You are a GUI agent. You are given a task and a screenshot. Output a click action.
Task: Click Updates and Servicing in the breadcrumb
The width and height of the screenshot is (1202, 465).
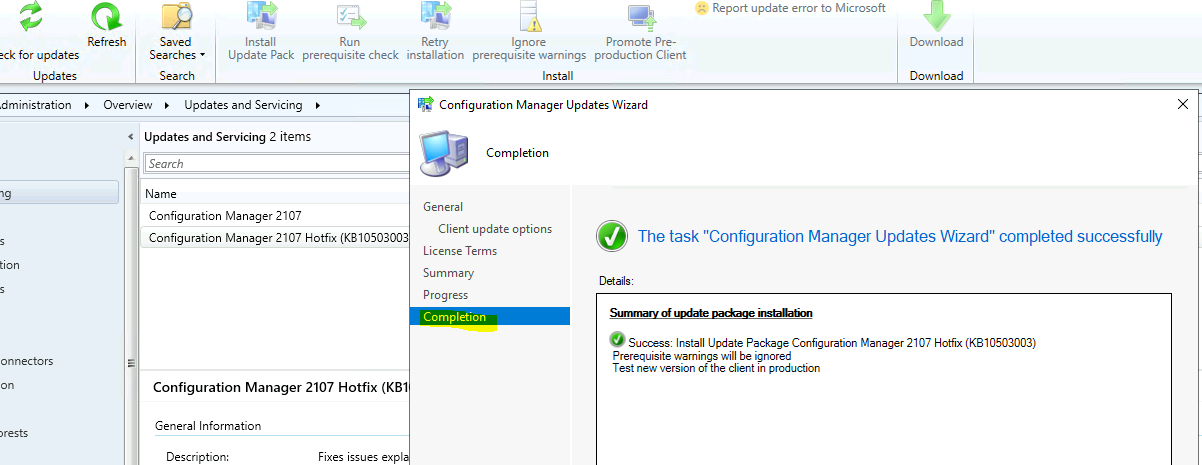pyautogui.click(x=243, y=105)
